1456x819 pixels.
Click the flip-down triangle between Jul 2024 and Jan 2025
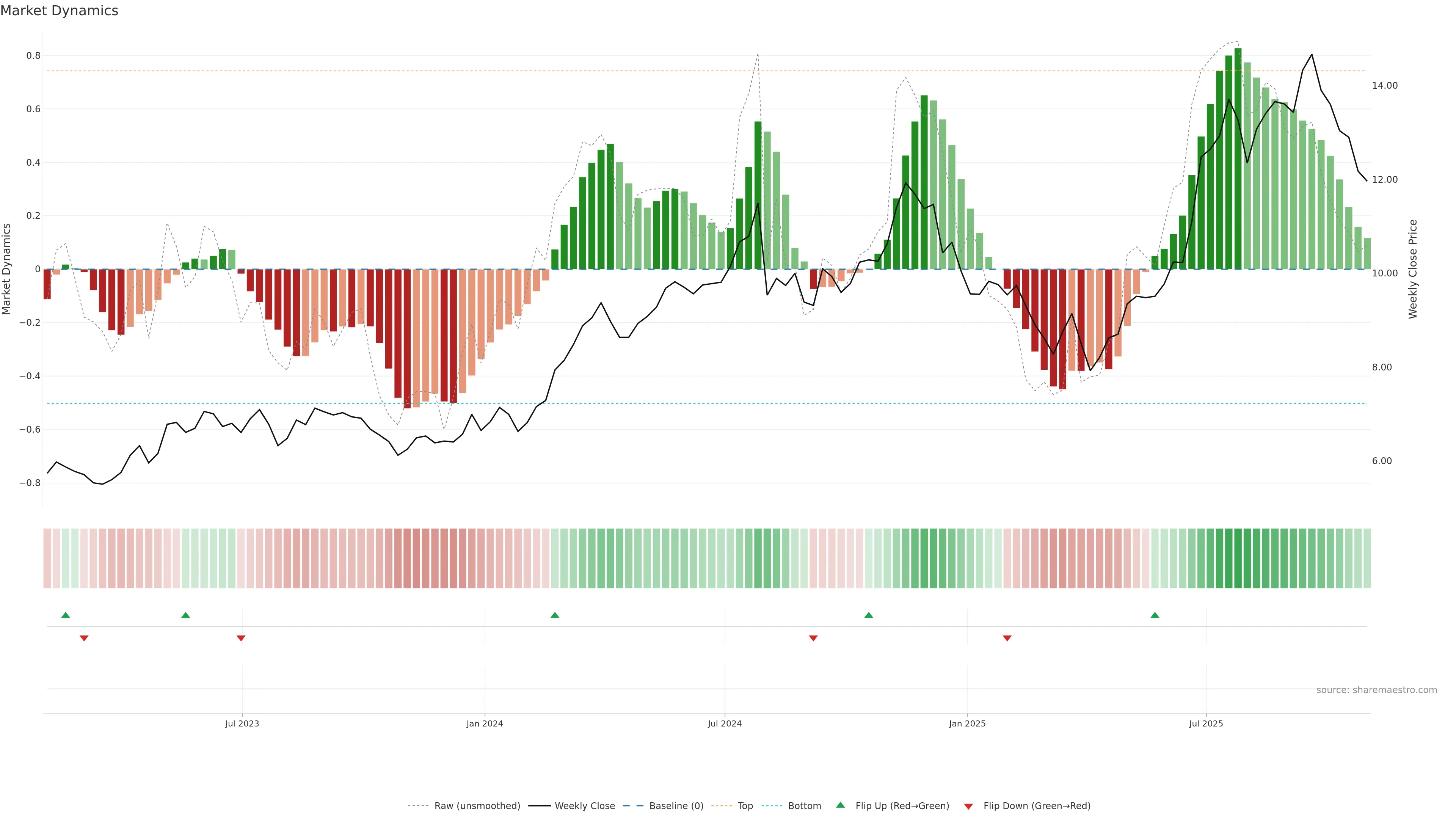[813, 638]
